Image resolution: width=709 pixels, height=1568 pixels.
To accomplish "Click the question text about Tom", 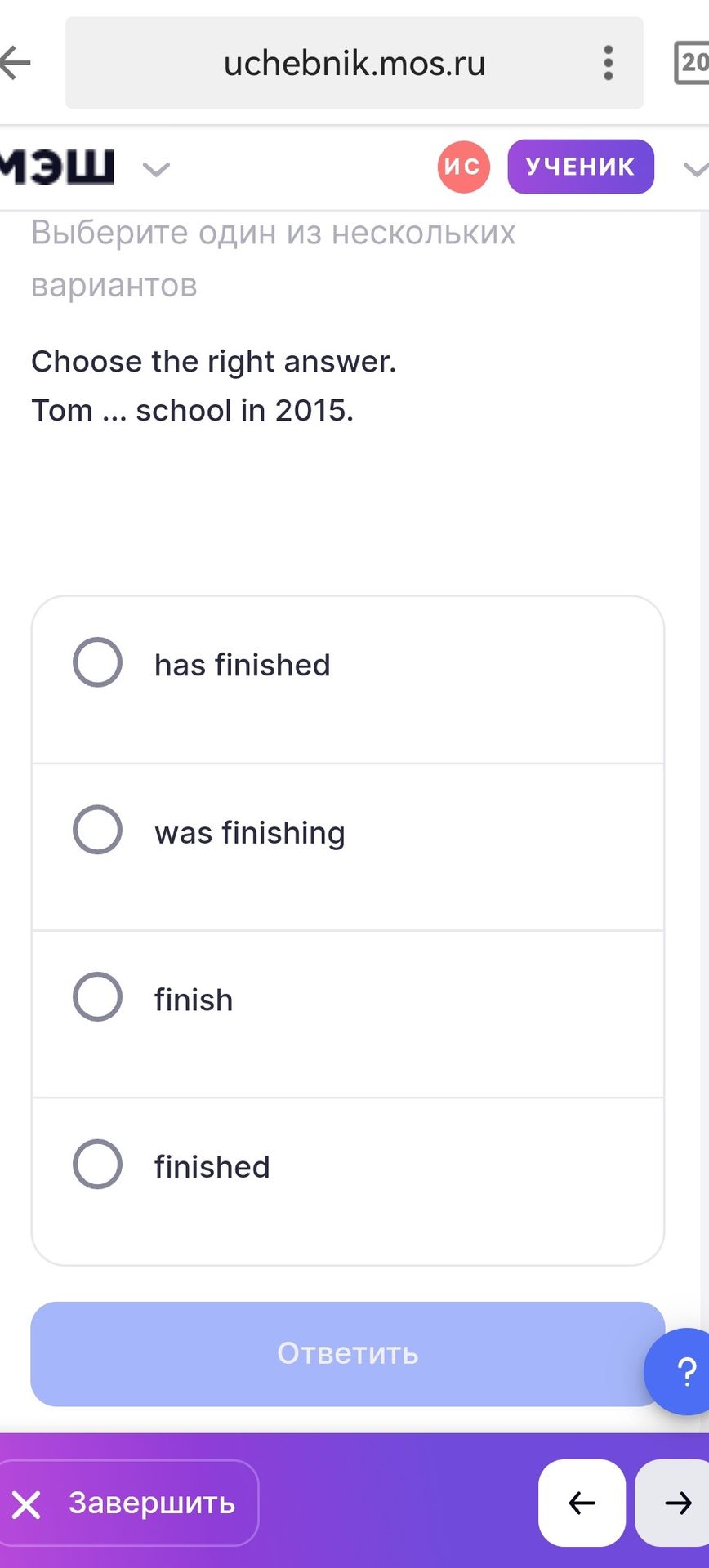I will pyautogui.click(x=193, y=411).
